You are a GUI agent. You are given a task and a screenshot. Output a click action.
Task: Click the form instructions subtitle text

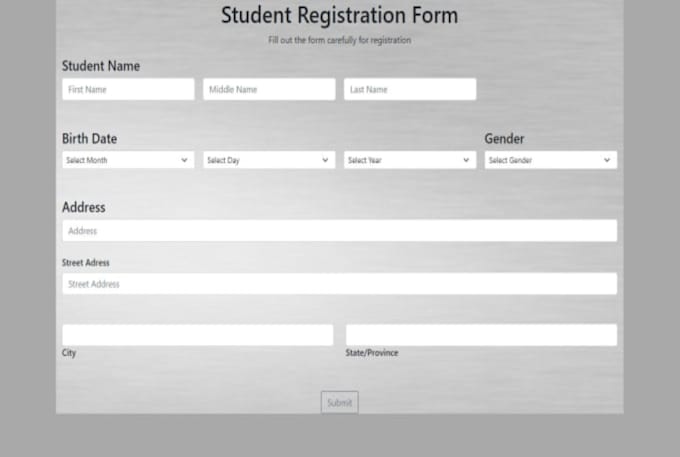point(339,41)
